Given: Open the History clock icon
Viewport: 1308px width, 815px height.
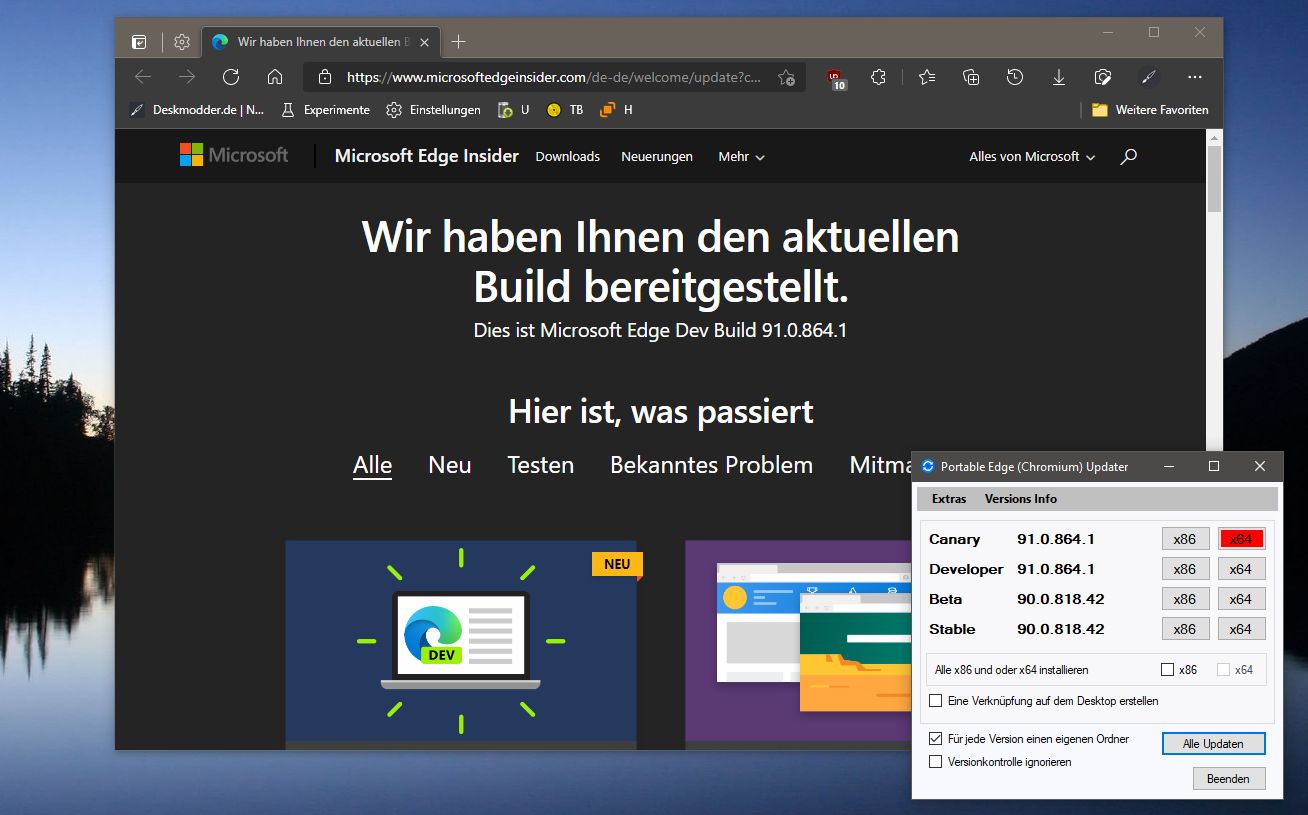Looking at the screenshot, I should tap(1015, 77).
